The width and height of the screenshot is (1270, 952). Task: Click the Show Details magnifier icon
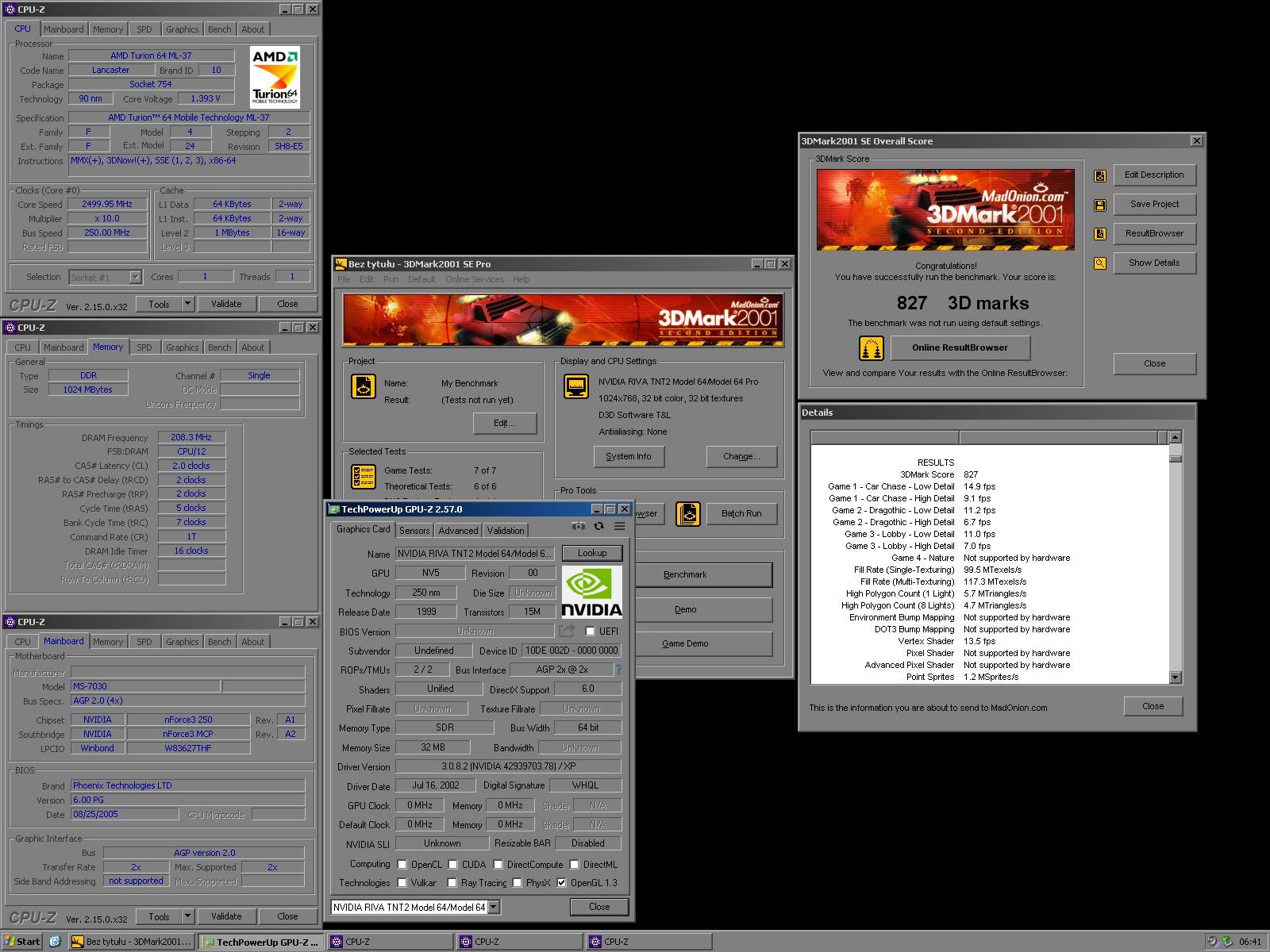1100,263
